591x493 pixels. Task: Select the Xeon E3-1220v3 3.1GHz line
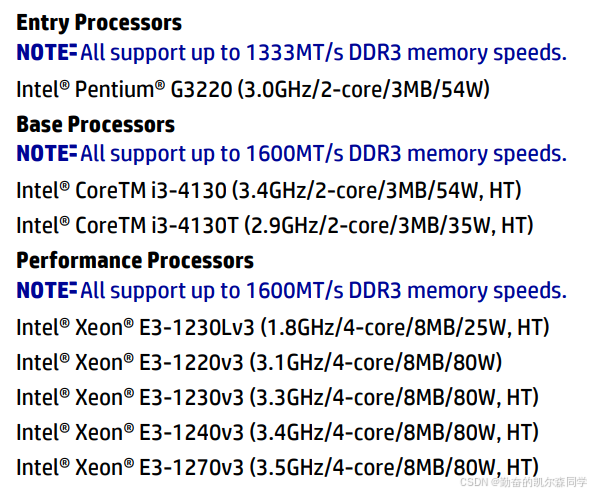click(259, 362)
